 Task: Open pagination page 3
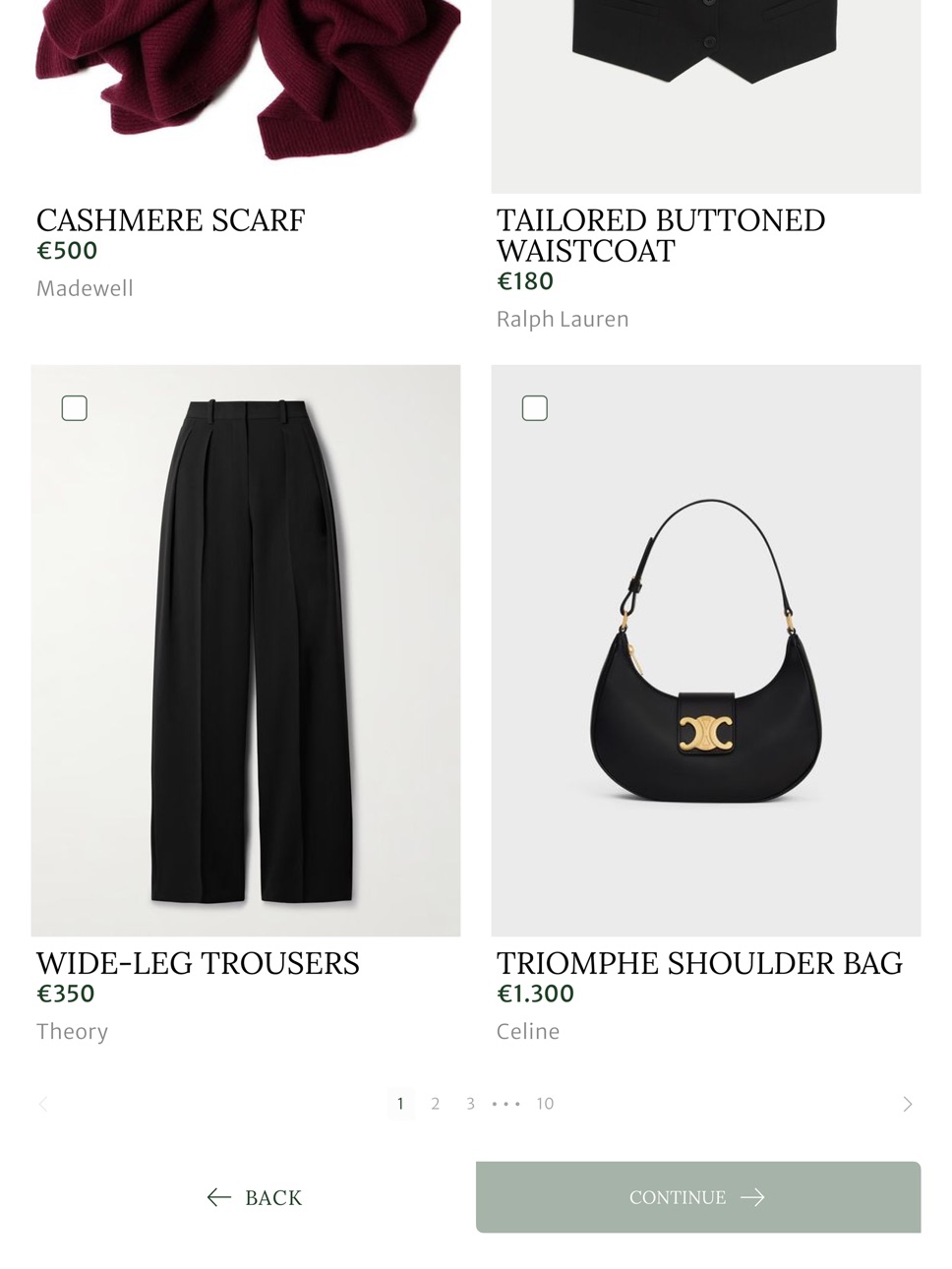click(x=471, y=1104)
